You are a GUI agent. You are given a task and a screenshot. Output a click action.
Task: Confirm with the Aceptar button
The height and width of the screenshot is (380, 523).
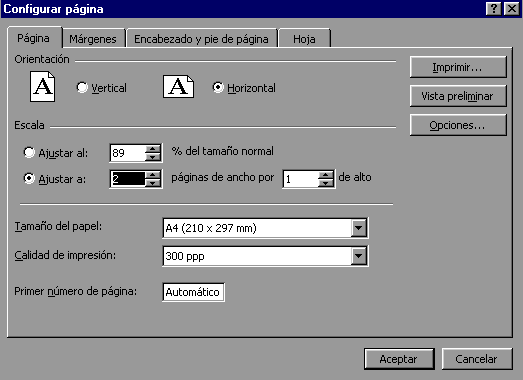pyautogui.click(x=399, y=359)
